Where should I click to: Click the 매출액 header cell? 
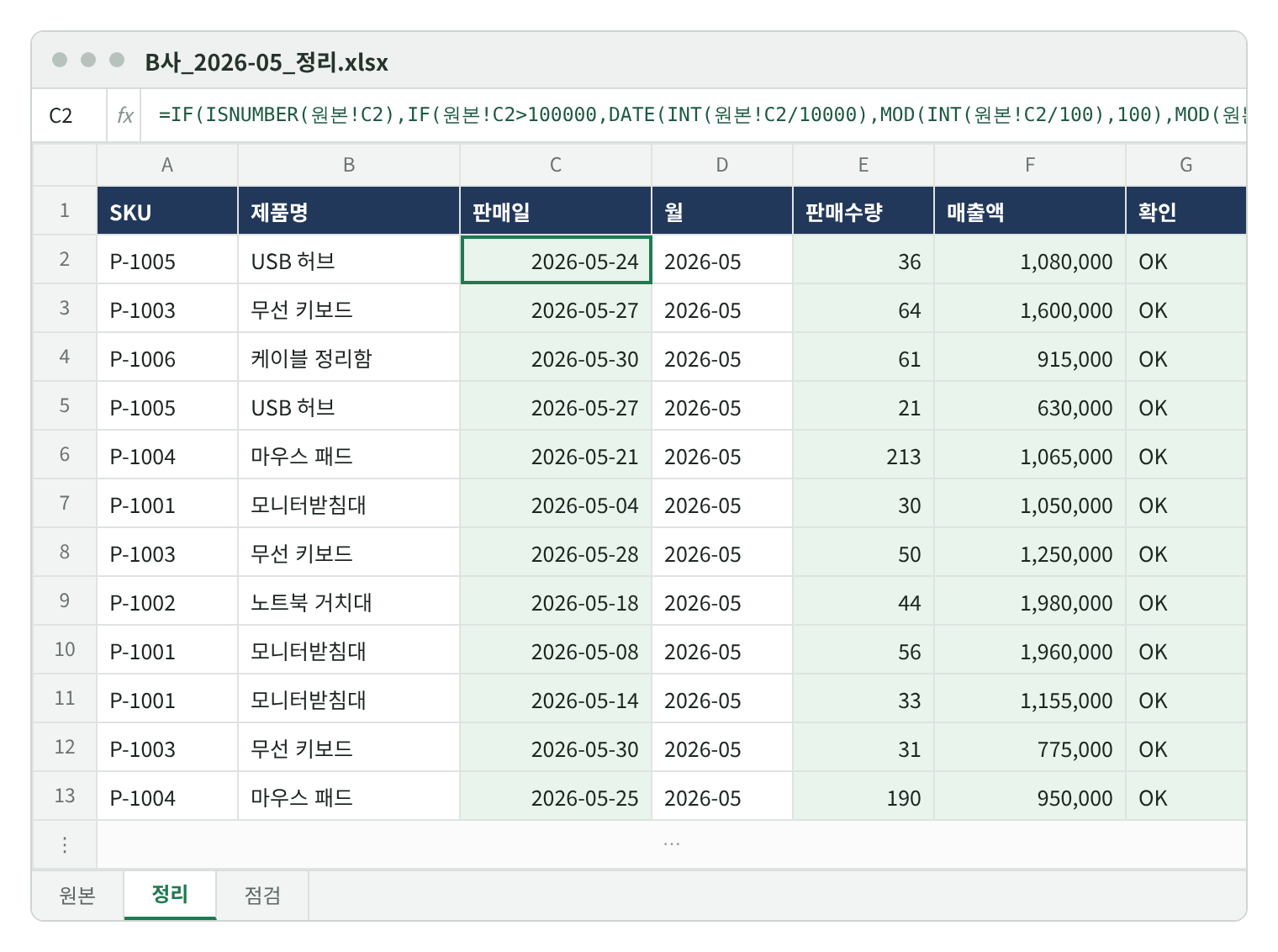coord(1030,210)
